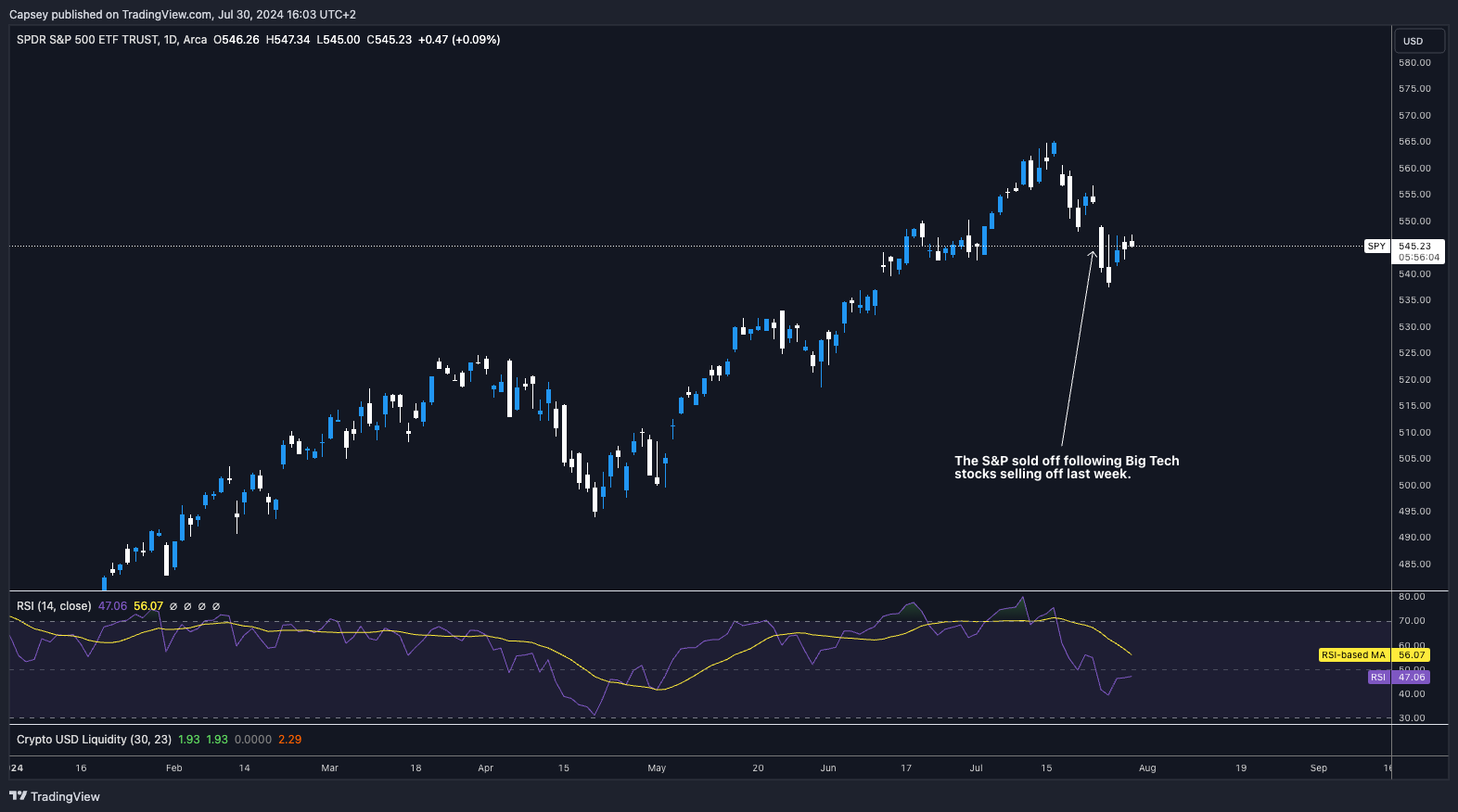Click the bar countdown 05:56:04
This screenshot has width=1458, height=812.
(x=1419, y=258)
